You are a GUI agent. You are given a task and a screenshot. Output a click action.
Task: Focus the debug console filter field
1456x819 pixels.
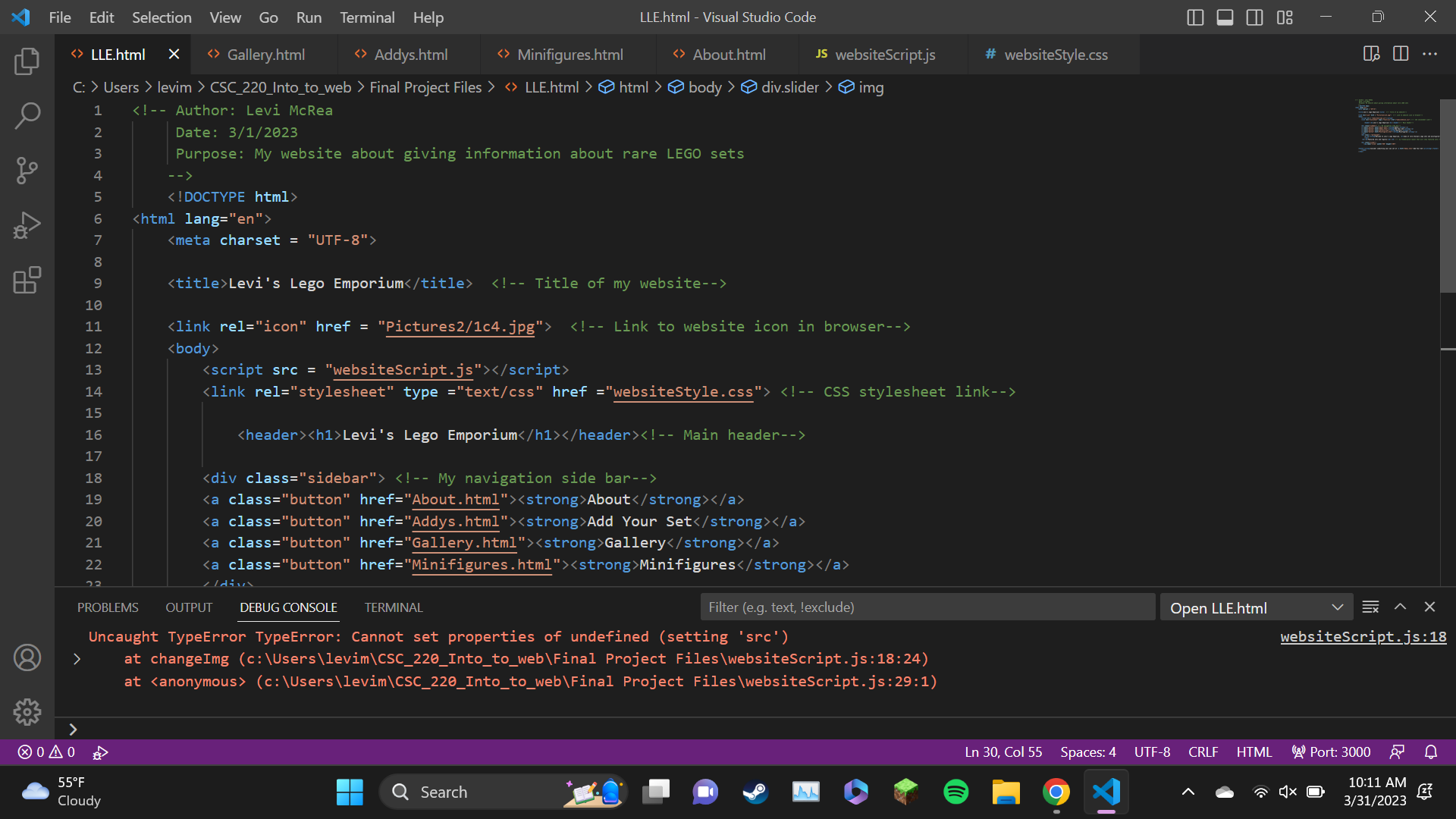click(927, 607)
